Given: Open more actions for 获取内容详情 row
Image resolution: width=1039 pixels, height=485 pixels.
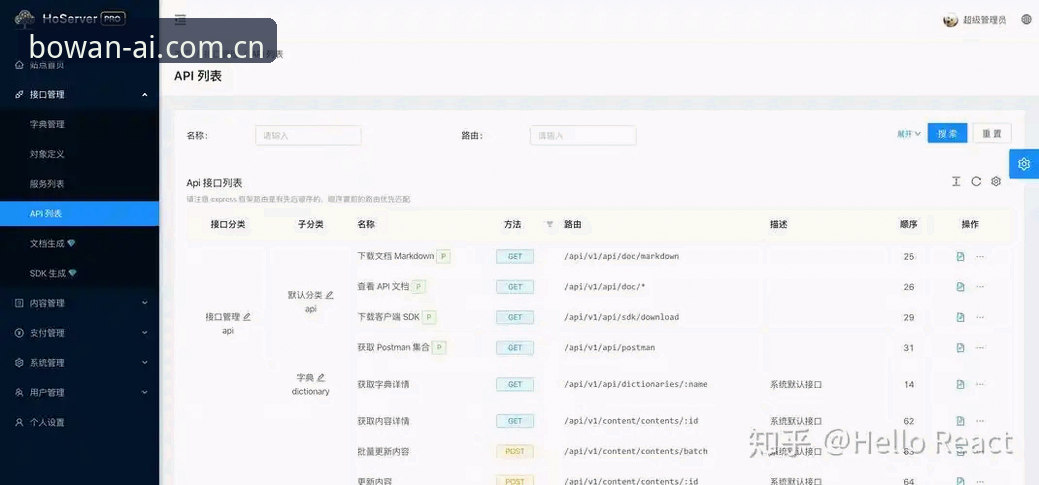Looking at the screenshot, I should tap(980, 421).
